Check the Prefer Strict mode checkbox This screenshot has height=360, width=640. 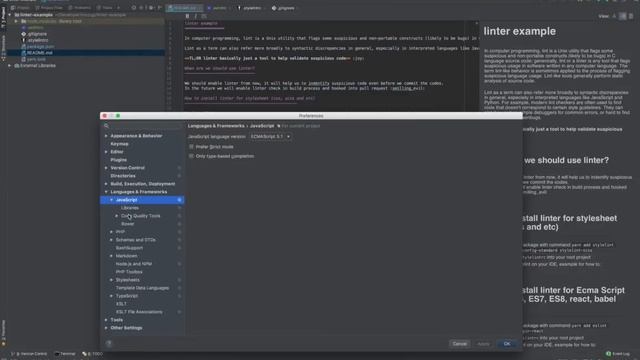(191, 147)
